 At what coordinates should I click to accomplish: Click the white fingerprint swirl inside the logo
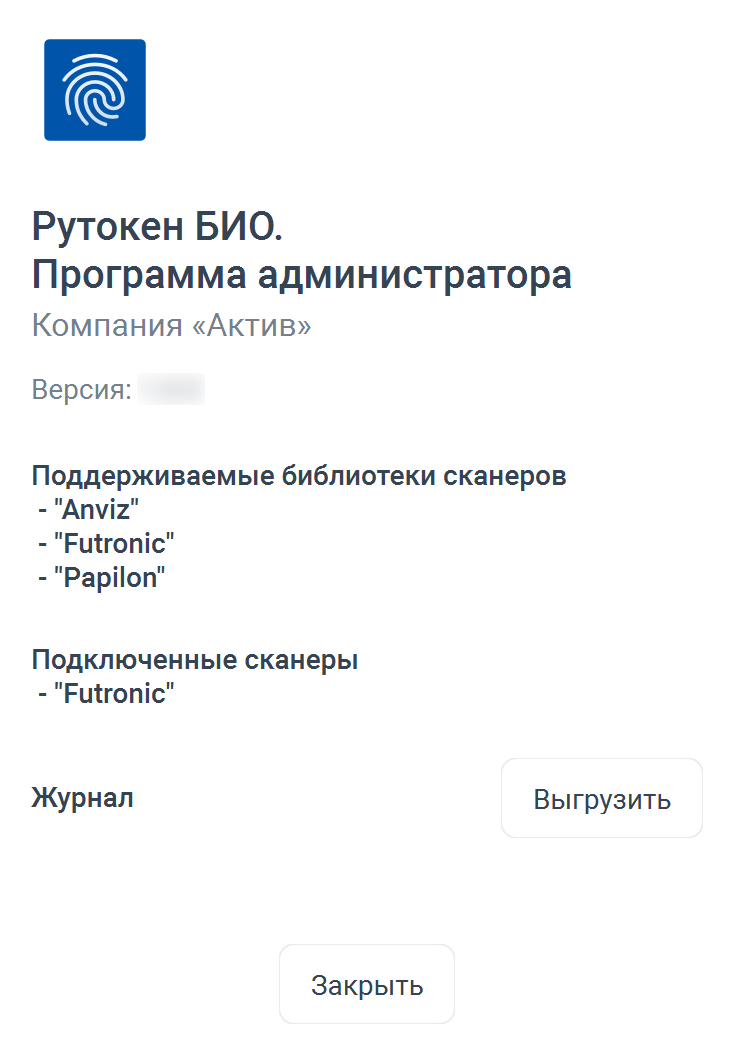point(95,90)
